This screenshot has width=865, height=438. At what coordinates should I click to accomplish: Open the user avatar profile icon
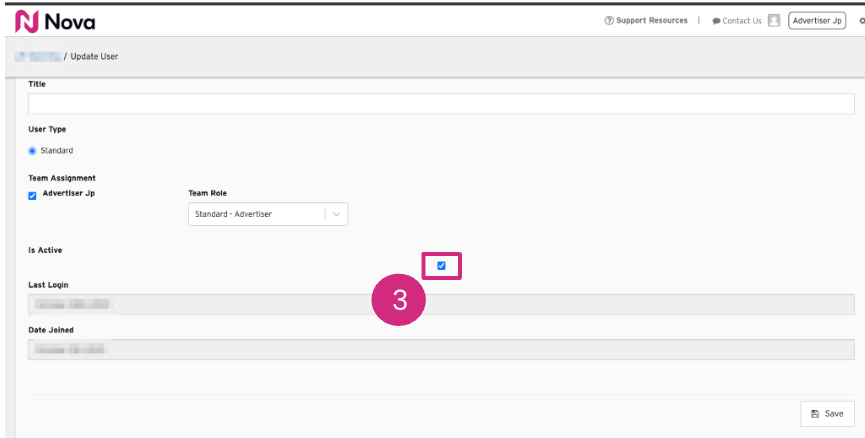click(774, 21)
